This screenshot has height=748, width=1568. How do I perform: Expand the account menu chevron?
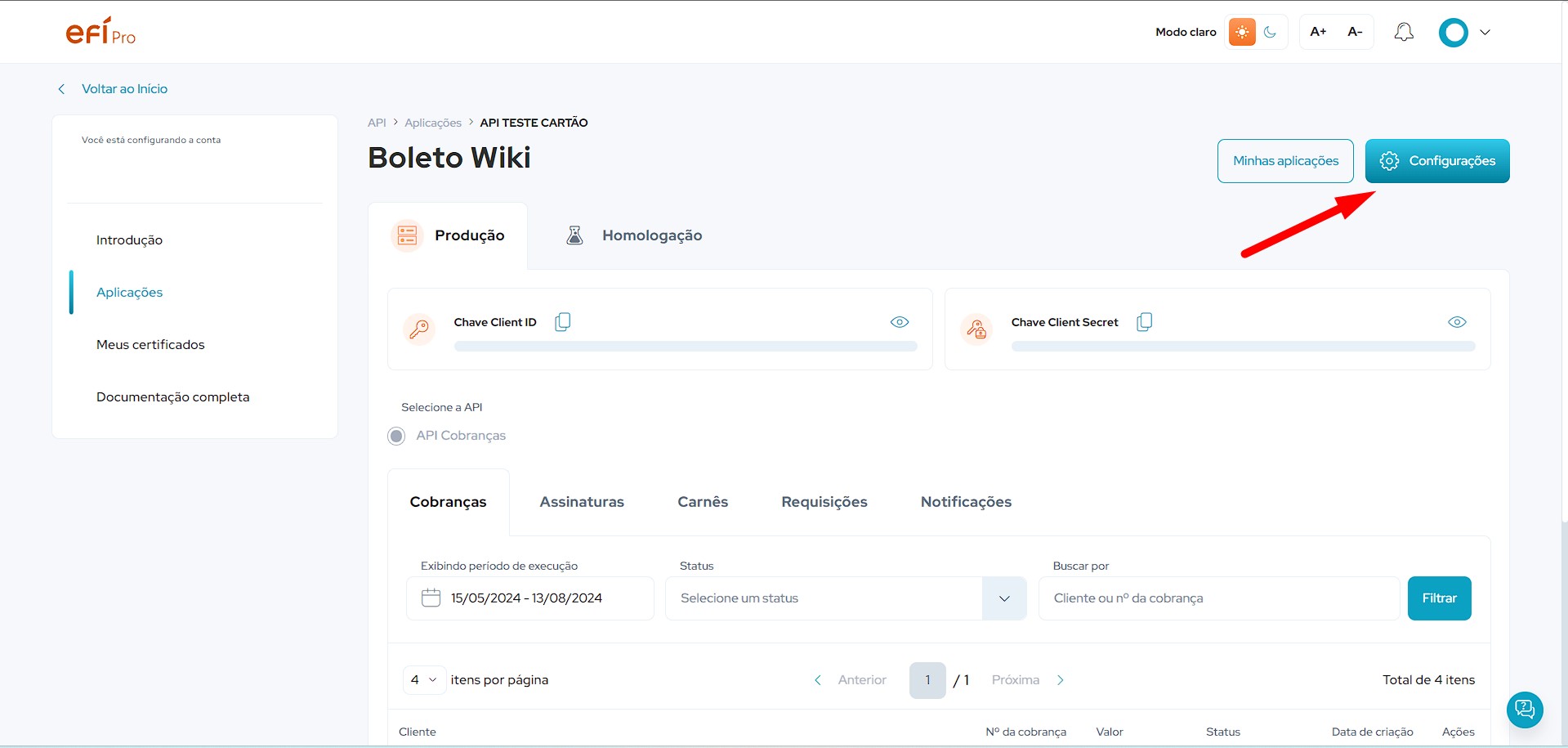(x=1485, y=33)
